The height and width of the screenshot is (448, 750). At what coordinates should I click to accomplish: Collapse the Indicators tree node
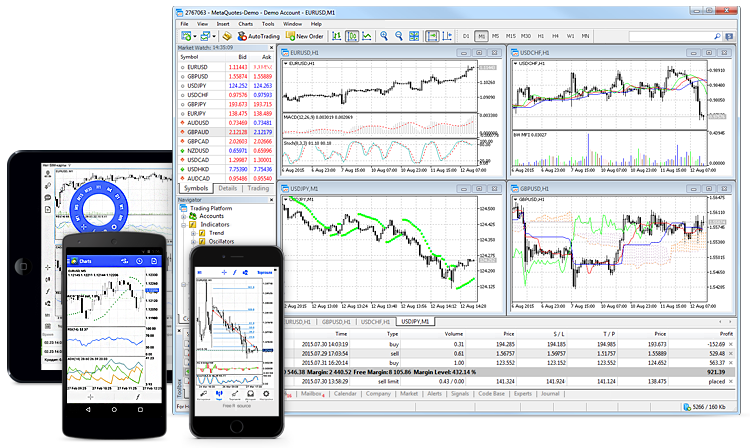(x=185, y=225)
